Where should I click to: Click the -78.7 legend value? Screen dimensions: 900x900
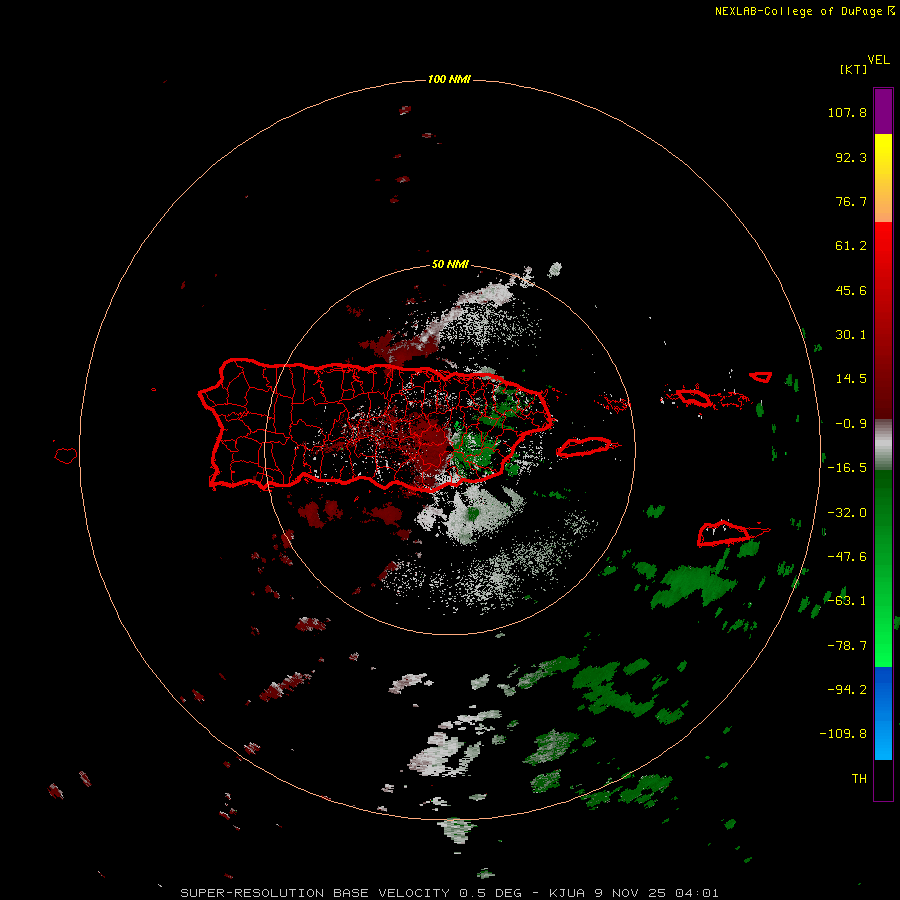tap(847, 646)
